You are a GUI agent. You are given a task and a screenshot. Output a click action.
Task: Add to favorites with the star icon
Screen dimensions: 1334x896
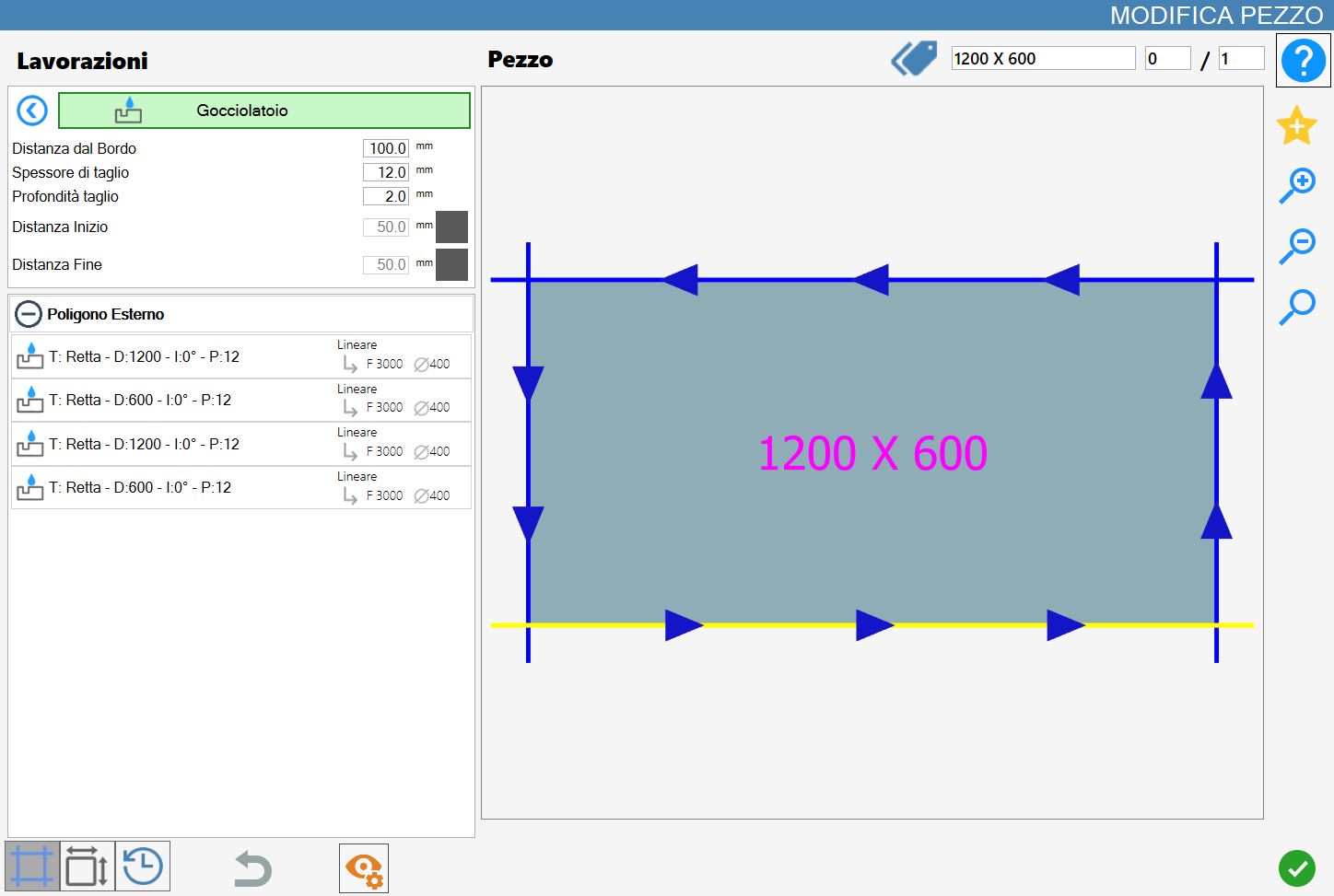(1296, 125)
